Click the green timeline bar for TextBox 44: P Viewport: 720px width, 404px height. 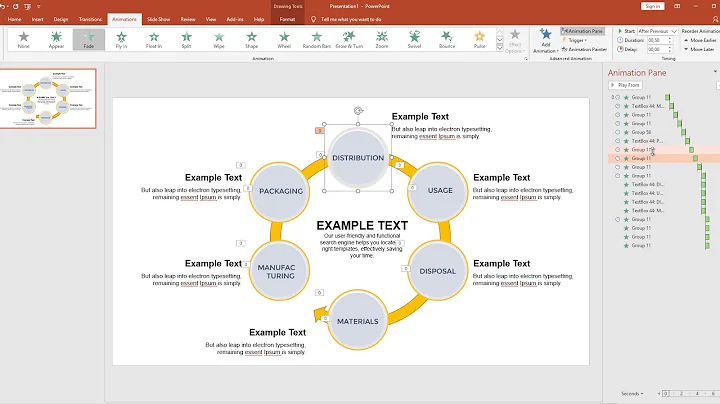[x=687, y=141]
